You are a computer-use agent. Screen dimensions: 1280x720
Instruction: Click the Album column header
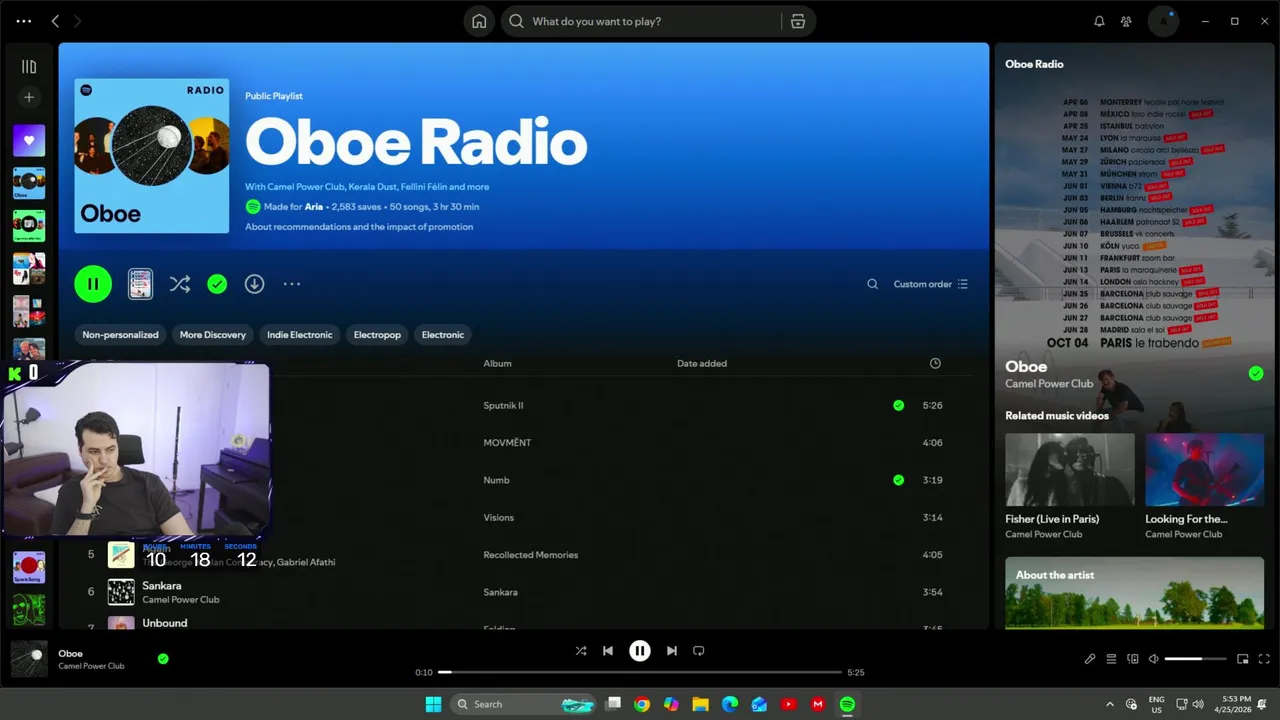pyautogui.click(x=497, y=363)
